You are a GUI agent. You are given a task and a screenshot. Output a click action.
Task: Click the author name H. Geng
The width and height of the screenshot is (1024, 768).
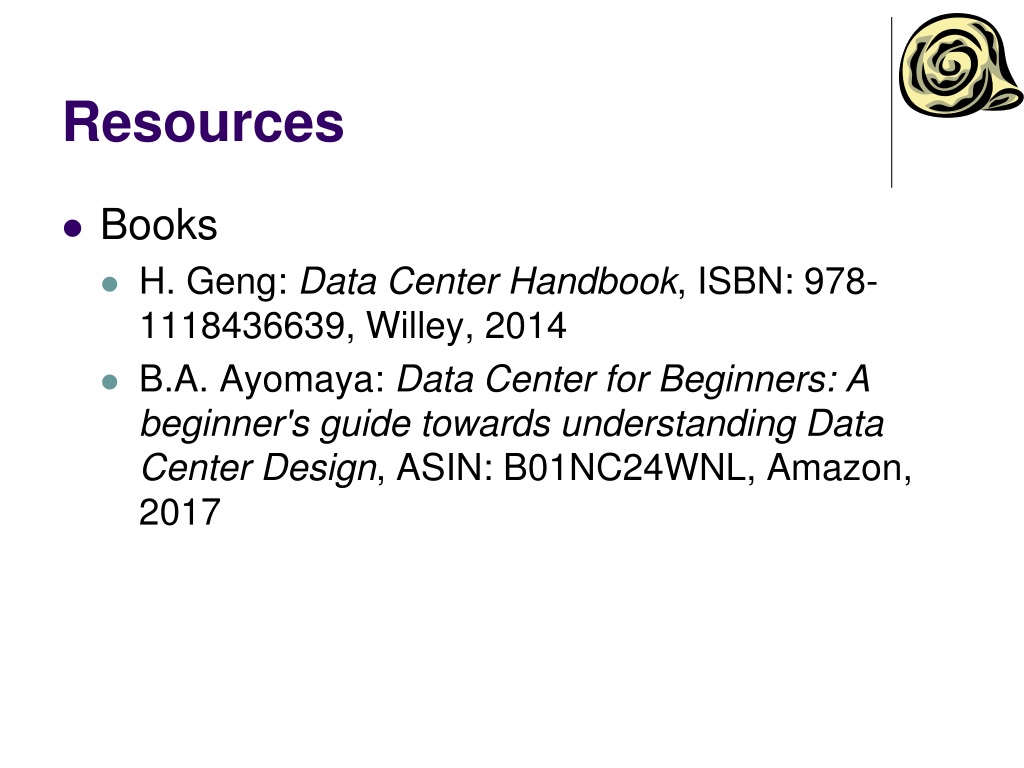click(214, 284)
